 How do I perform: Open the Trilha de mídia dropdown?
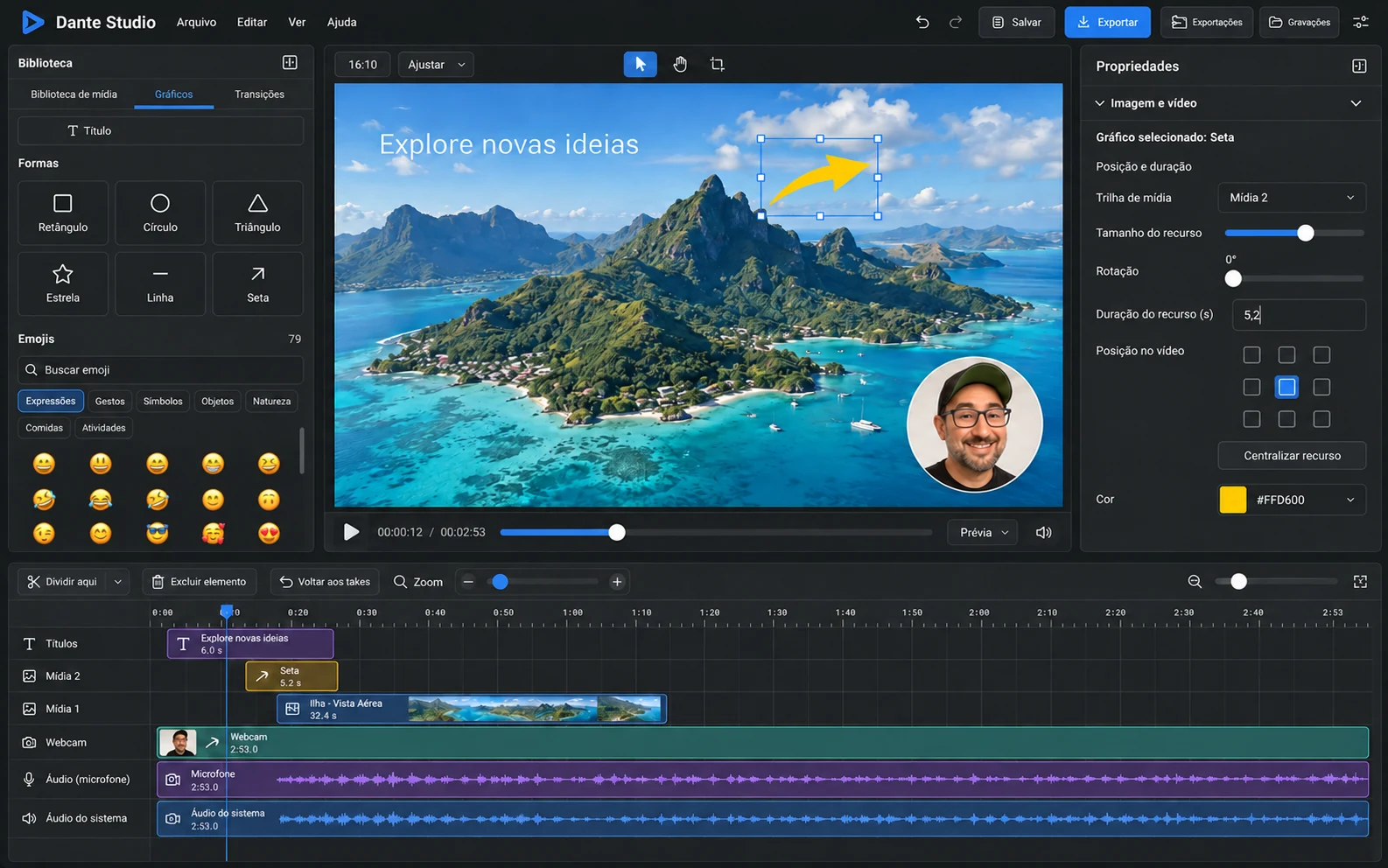click(1292, 198)
